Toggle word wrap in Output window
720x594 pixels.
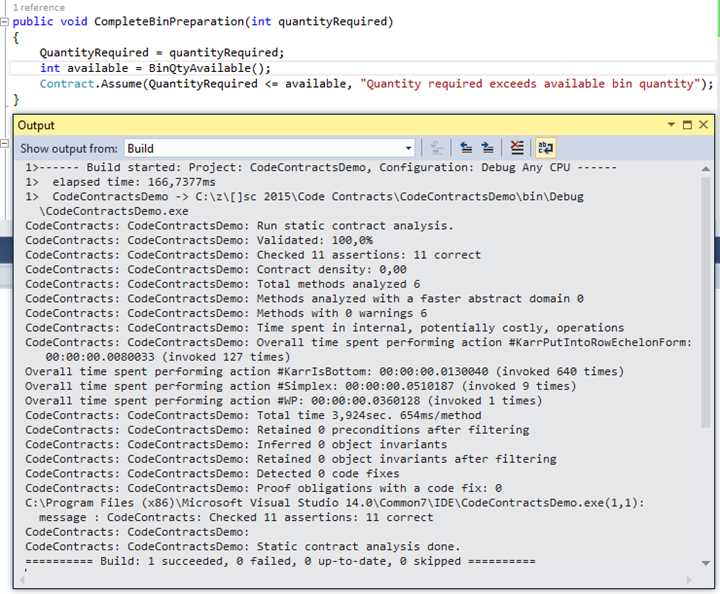point(545,148)
